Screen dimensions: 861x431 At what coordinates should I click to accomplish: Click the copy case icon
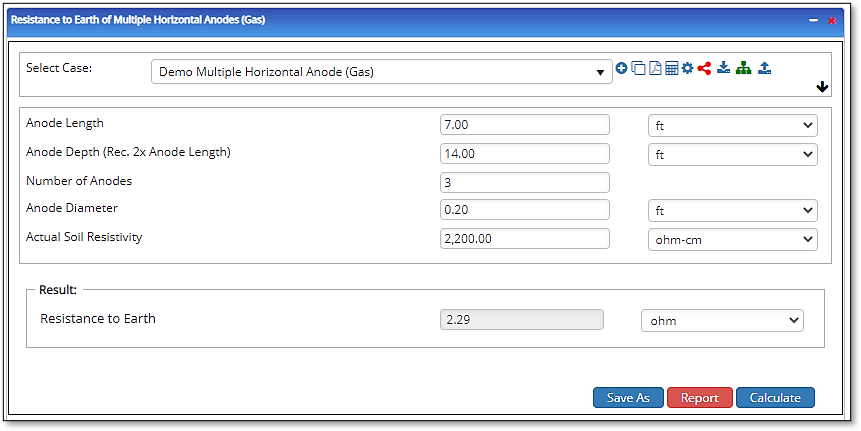[x=638, y=69]
